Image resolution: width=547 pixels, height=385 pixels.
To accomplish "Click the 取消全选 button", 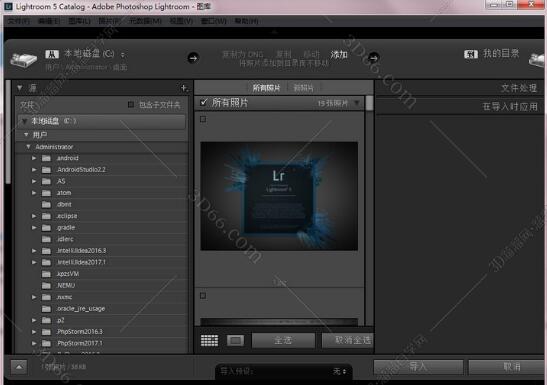I will (347, 340).
